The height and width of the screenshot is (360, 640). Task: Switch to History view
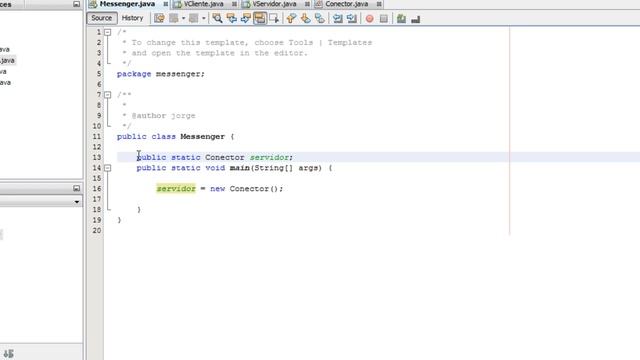132,18
